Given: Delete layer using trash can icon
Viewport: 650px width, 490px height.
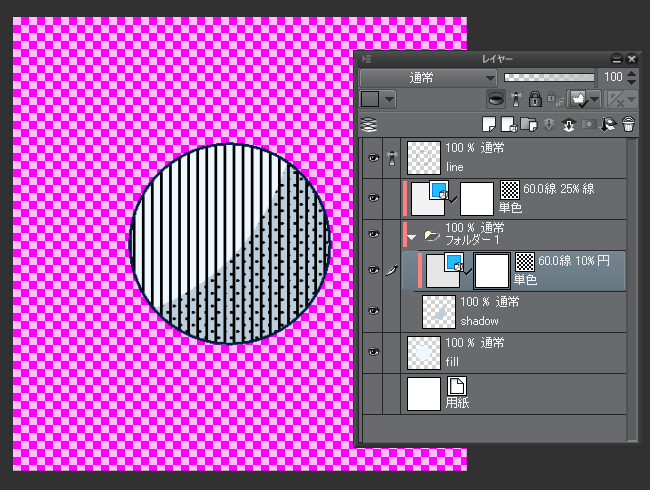Looking at the screenshot, I should coord(628,124).
